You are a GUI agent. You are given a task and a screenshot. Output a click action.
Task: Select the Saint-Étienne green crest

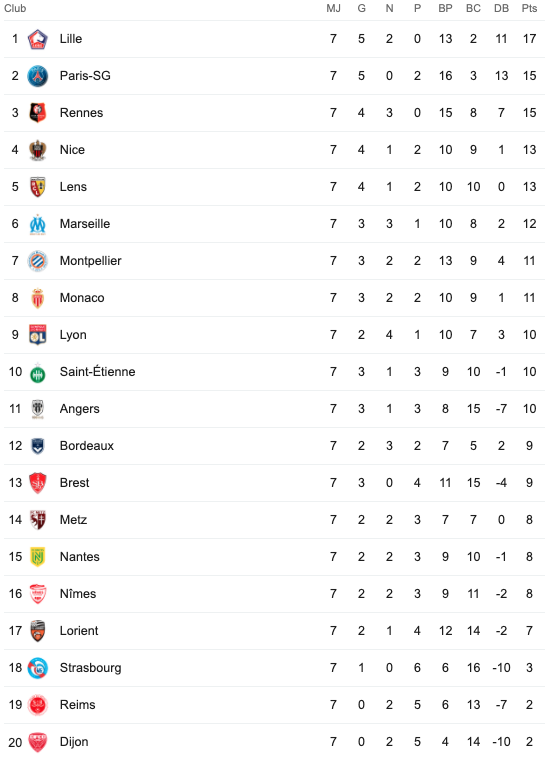pyautogui.click(x=38, y=373)
